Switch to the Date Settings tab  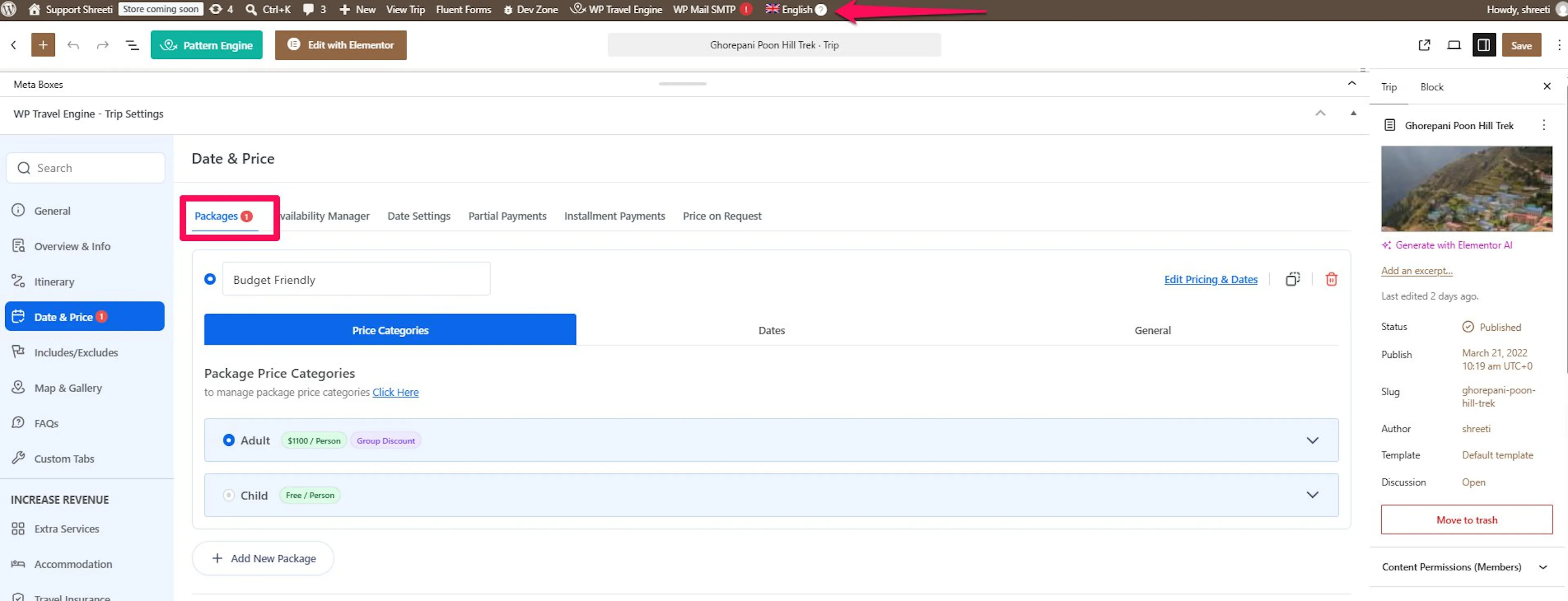[419, 216]
